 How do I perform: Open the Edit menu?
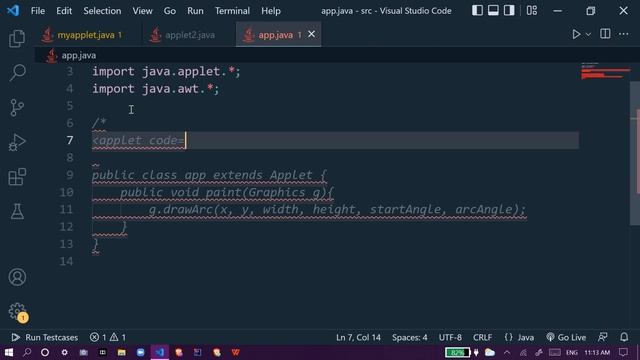[x=64, y=11]
